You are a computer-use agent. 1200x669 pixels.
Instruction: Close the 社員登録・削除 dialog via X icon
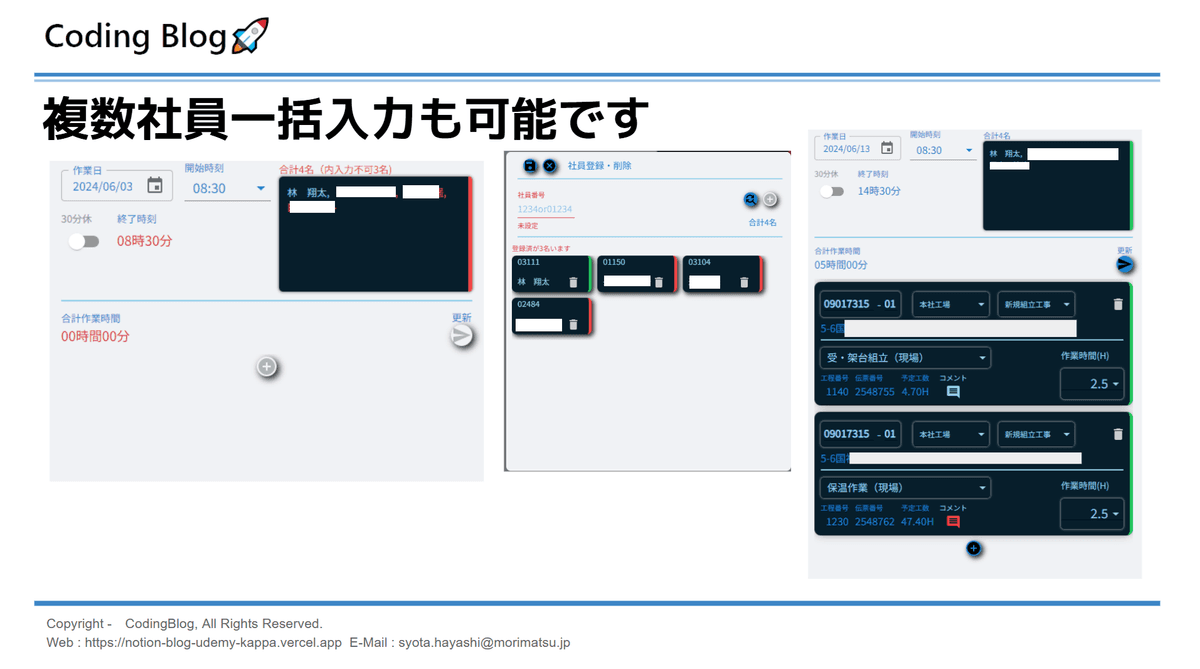click(549, 165)
